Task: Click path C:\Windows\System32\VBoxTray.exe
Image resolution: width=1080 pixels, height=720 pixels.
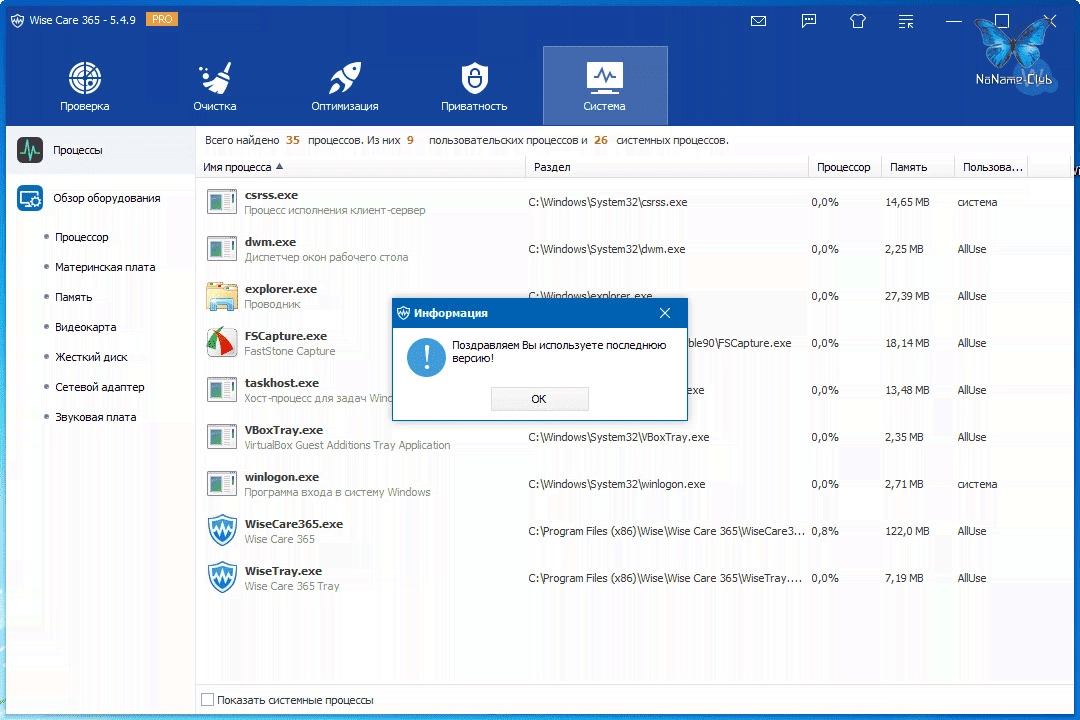Action: point(619,437)
